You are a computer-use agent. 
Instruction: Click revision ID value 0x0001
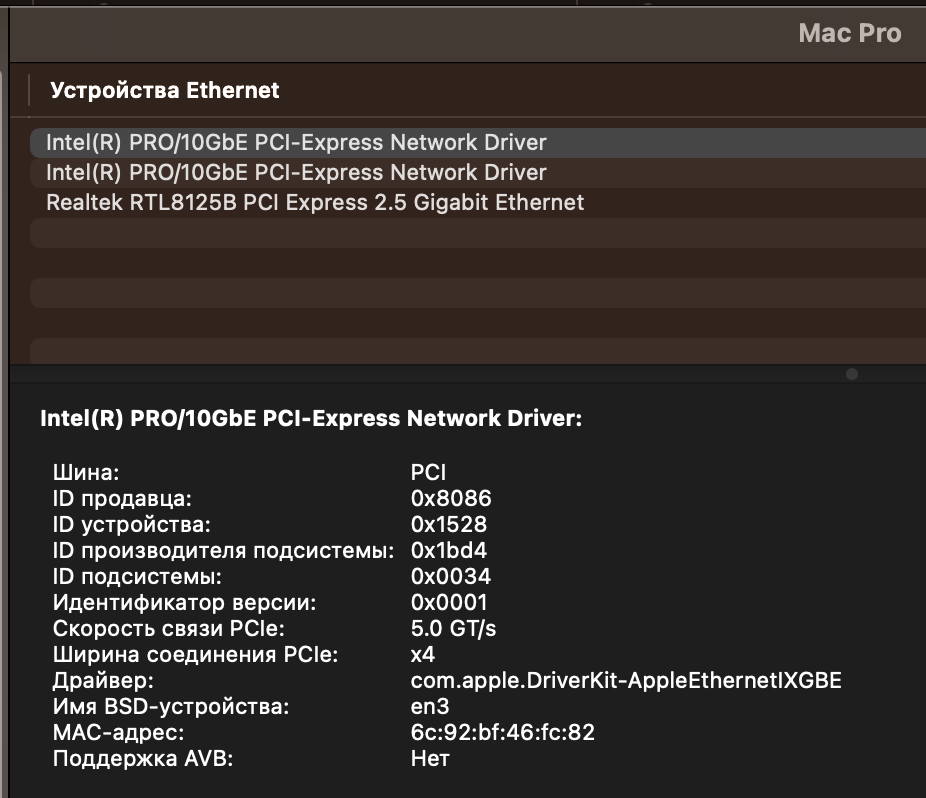[x=449, y=602]
